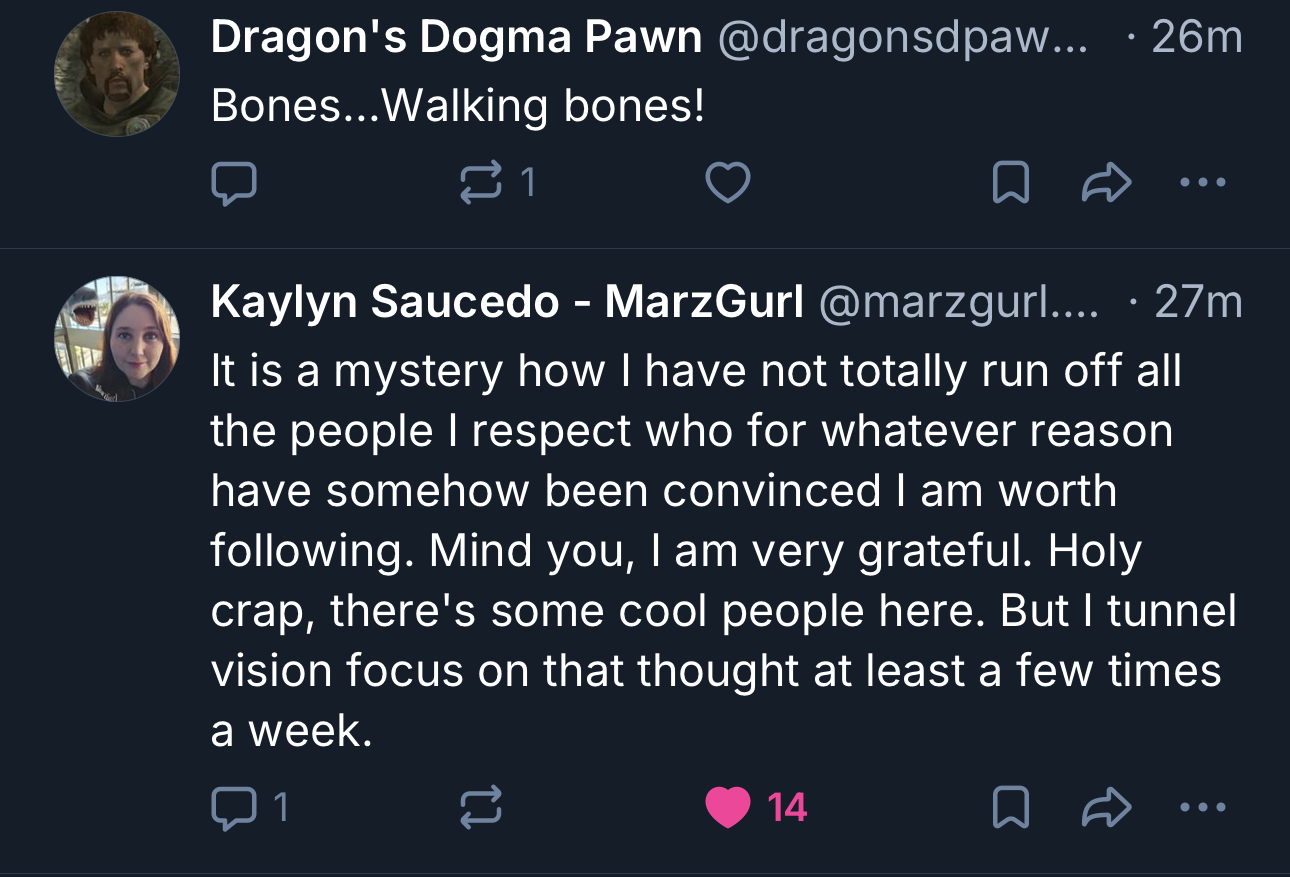Repost Kaylyn Saucedo's mystery post

480,807
